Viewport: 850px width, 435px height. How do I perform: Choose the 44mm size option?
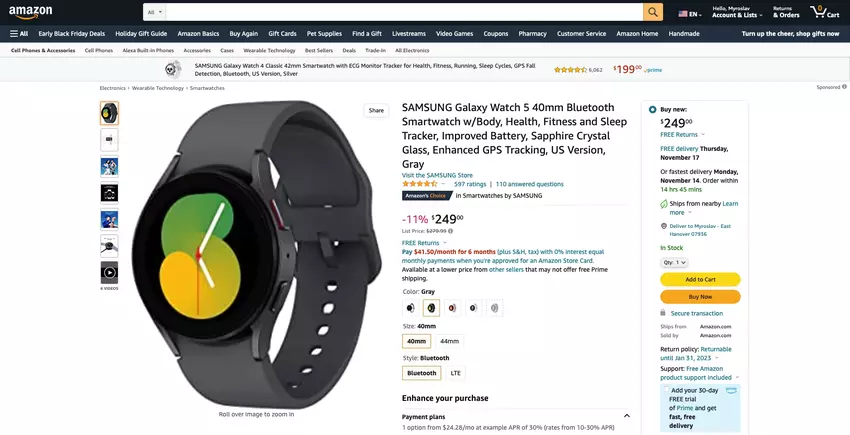[x=449, y=341]
